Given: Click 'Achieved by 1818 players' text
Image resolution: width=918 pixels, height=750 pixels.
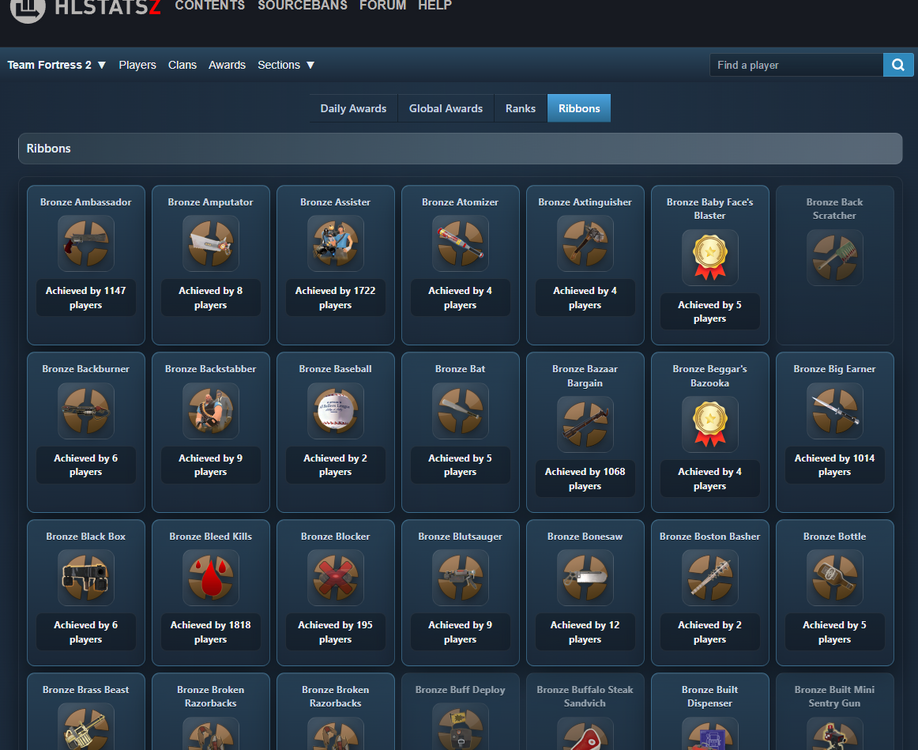Looking at the screenshot, I should click(x=211, y=632).
